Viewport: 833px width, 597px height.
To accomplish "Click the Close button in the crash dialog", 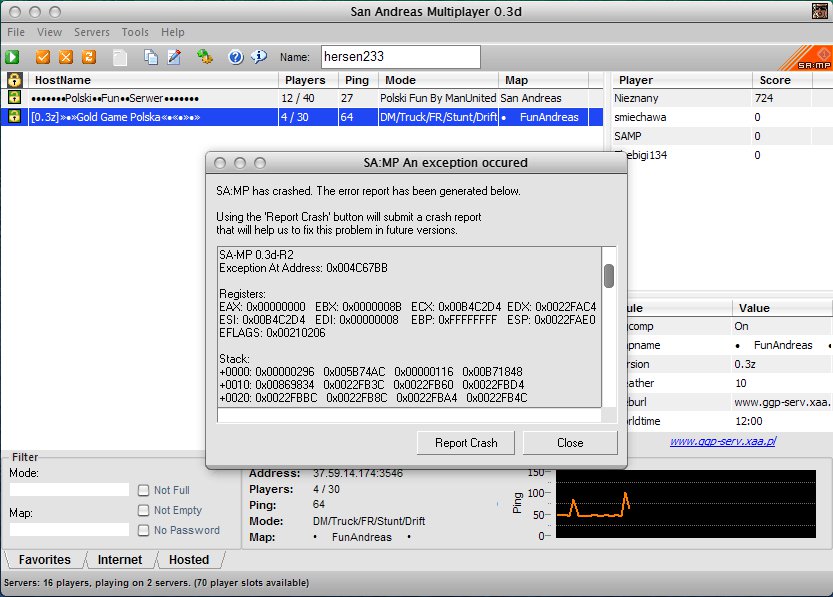I will point(570,443).
